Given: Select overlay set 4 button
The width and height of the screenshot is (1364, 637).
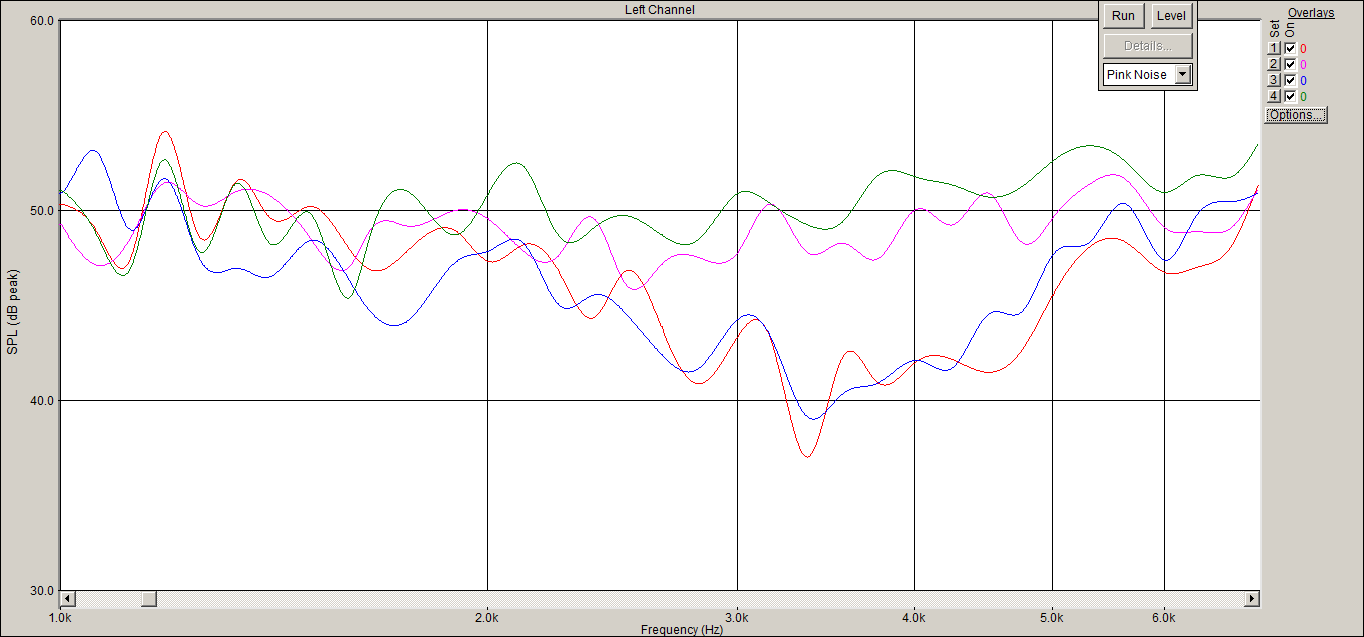Looking at the screenshot, I should pyautogui.click(x=1274, y=96).
